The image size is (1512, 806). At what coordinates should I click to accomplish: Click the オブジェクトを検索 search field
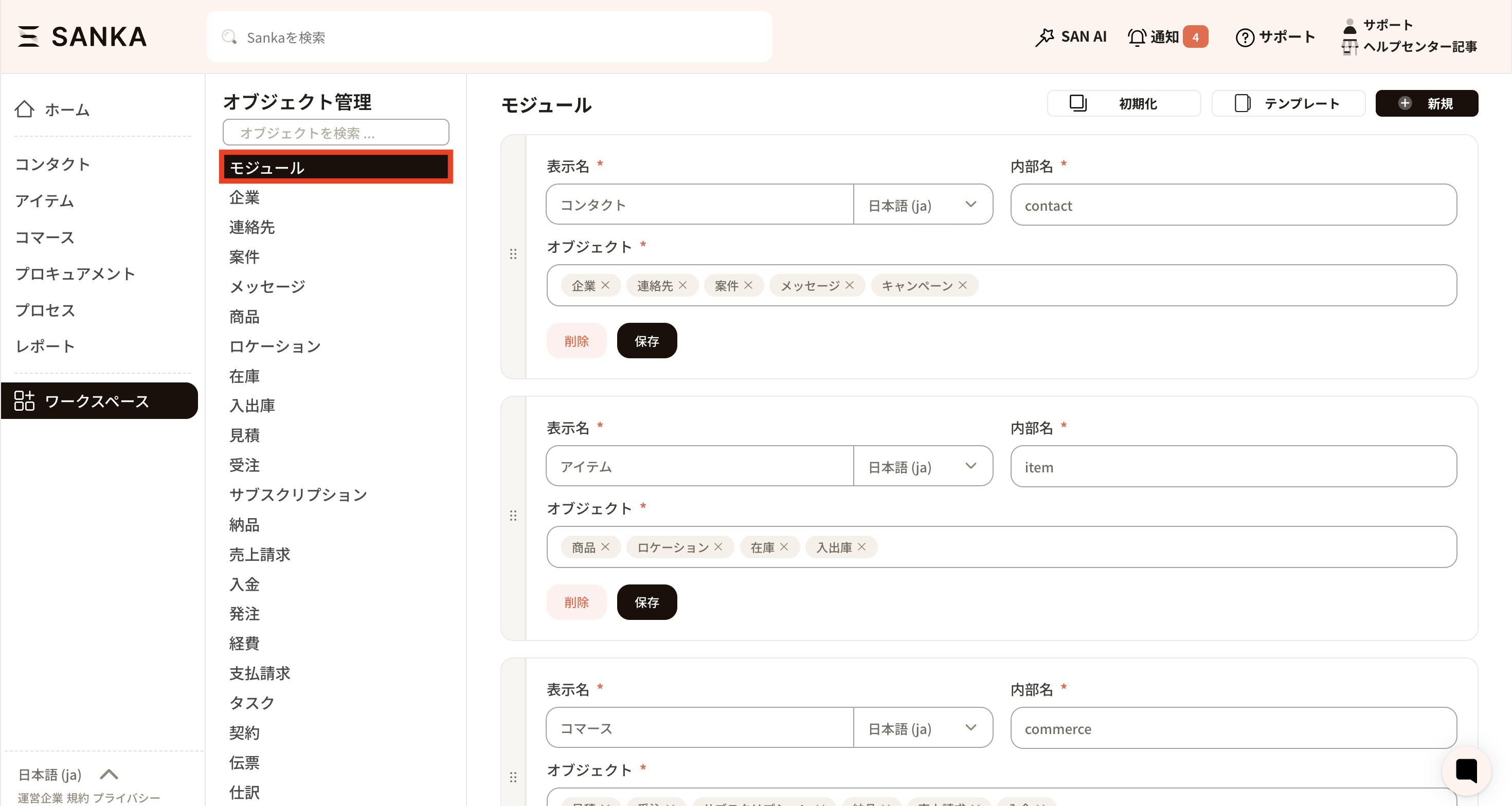336,133
